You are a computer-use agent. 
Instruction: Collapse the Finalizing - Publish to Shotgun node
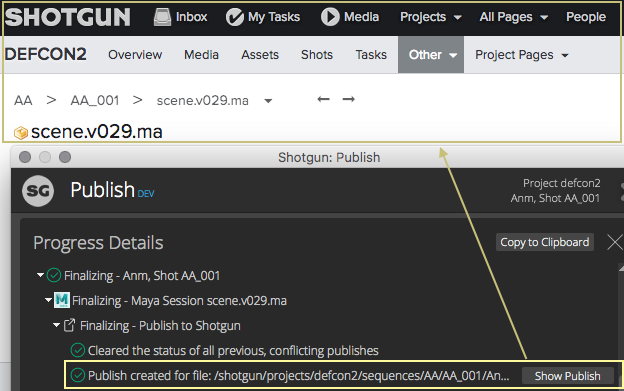click(x=57, y=325)
